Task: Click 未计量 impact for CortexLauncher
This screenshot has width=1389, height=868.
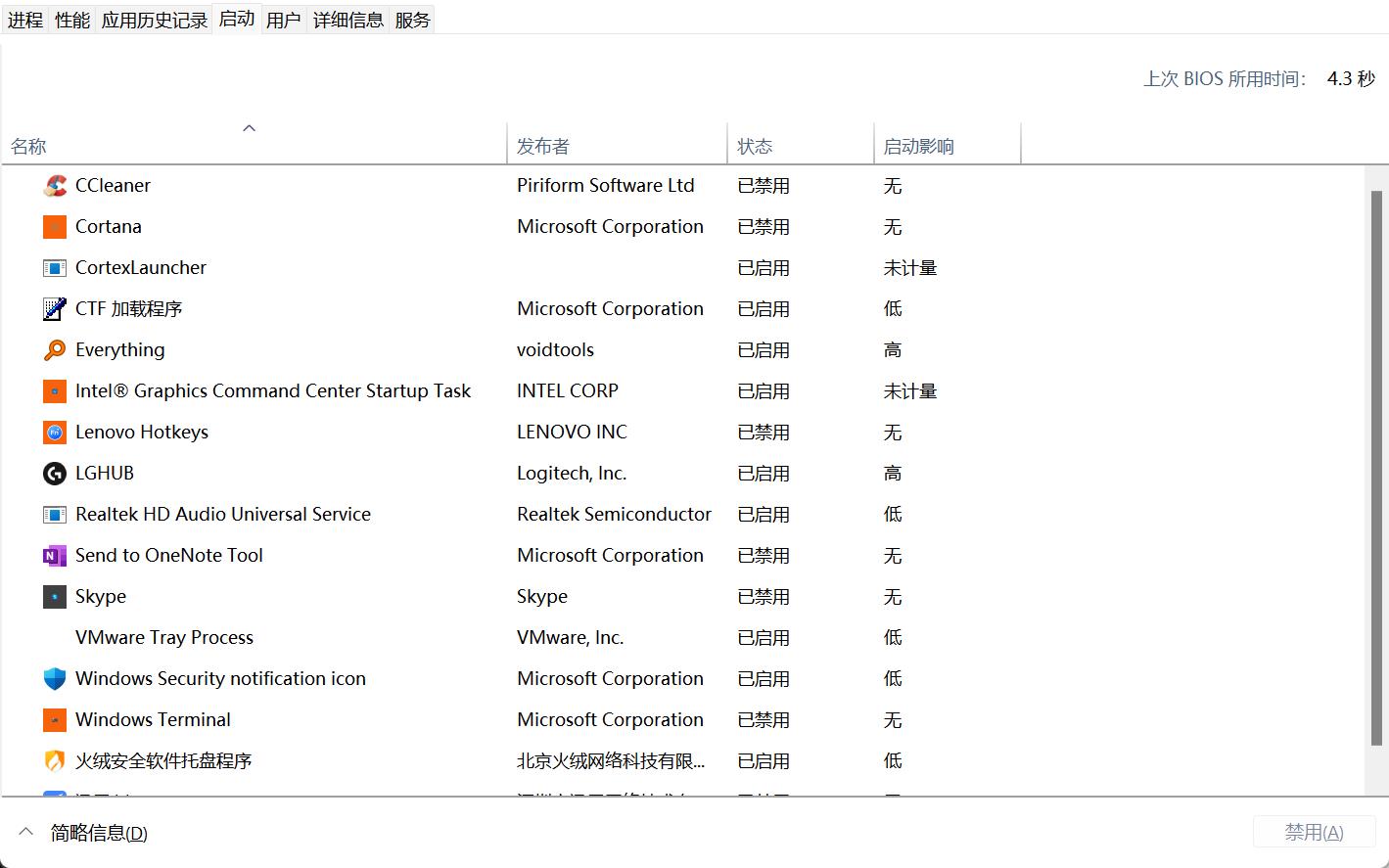Action: [910, 267]
